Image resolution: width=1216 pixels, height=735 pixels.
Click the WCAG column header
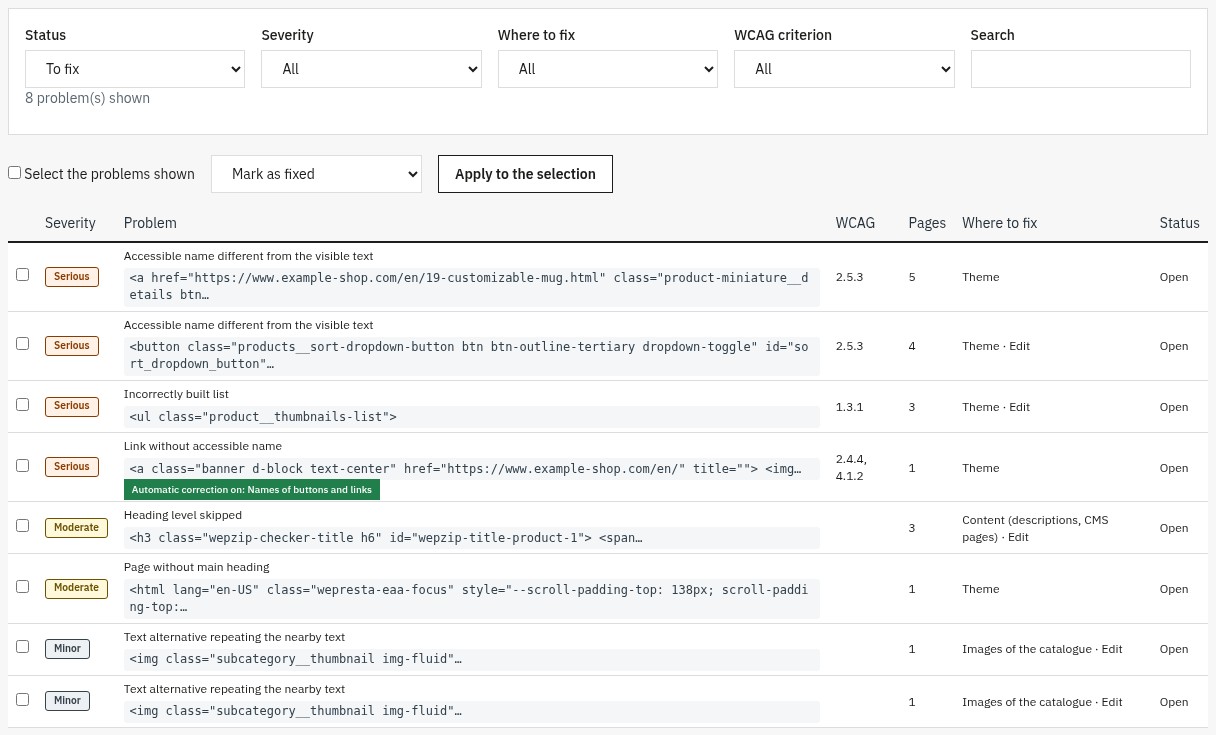tap(855, 223)
